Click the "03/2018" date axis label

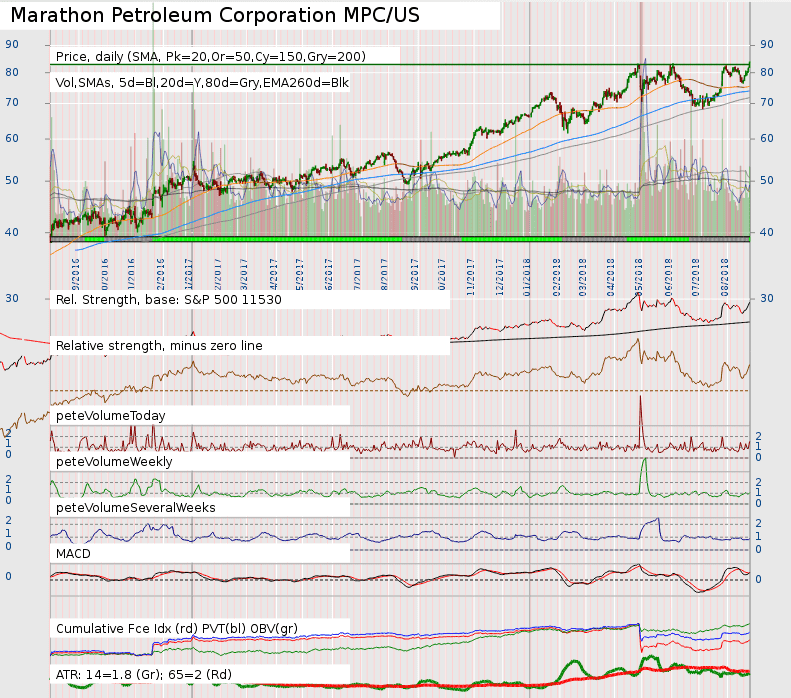point(583,277)
